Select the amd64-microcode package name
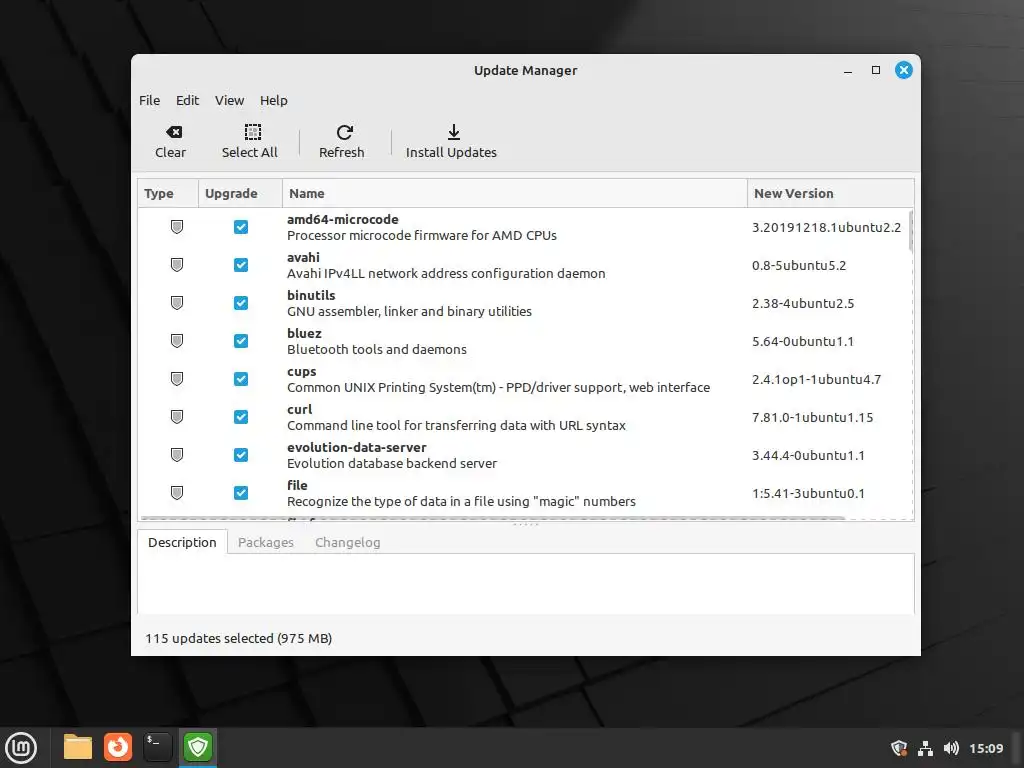This screenshot has height=768, width=1024. click(x=342, y=219)
